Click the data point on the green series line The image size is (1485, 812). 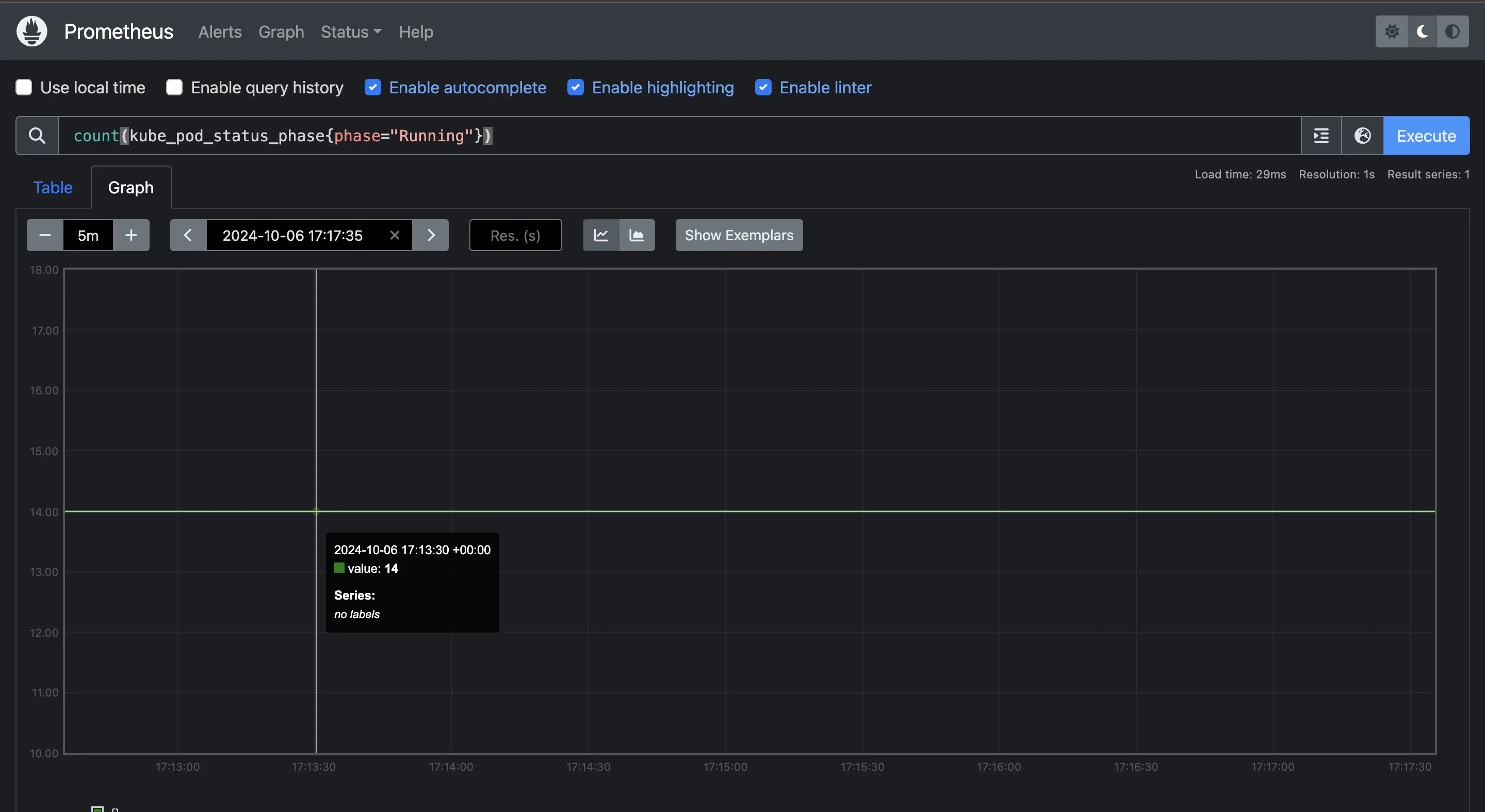click(x=316, y=511)
